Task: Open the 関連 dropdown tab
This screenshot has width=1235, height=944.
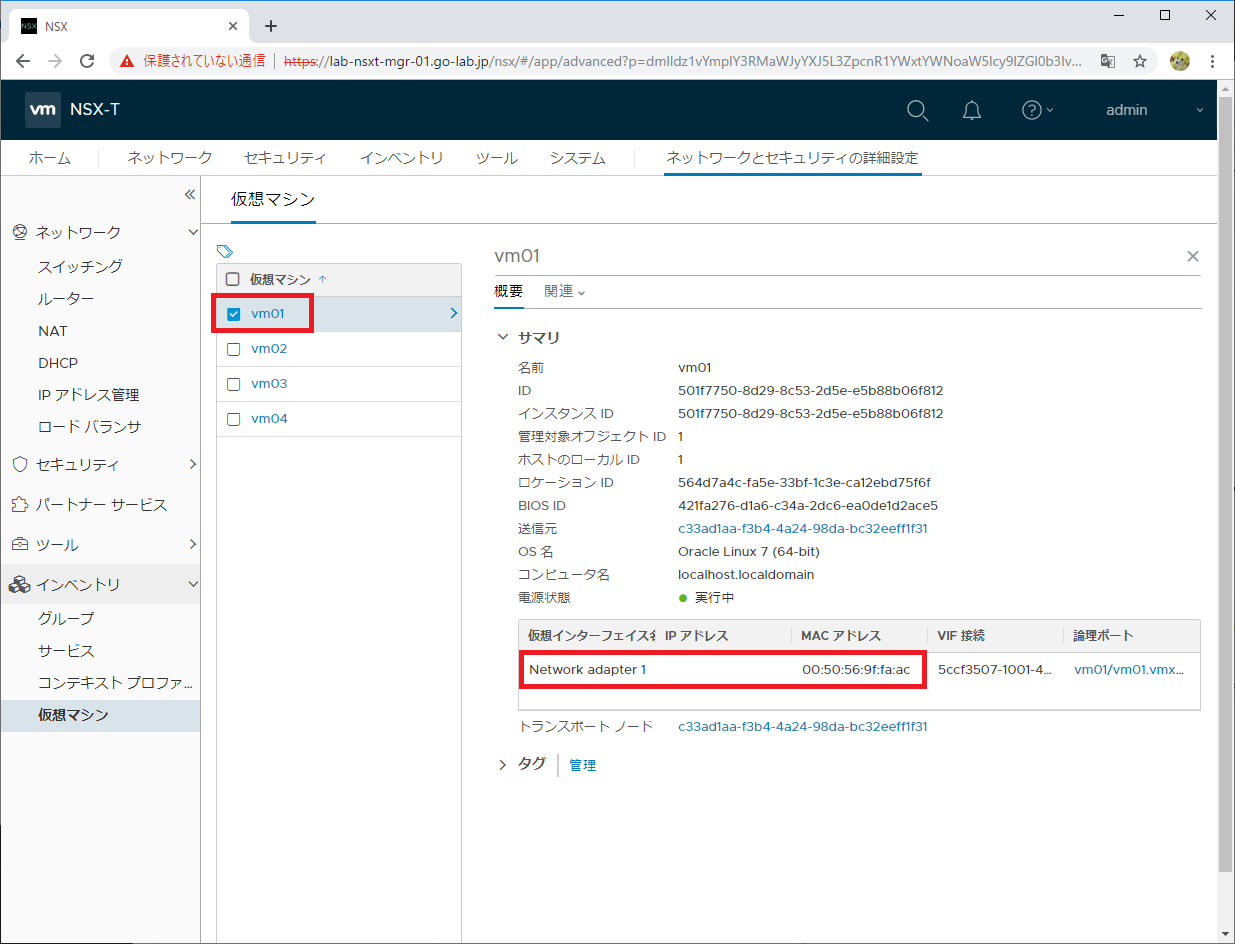Action: (x=564, y=291)
